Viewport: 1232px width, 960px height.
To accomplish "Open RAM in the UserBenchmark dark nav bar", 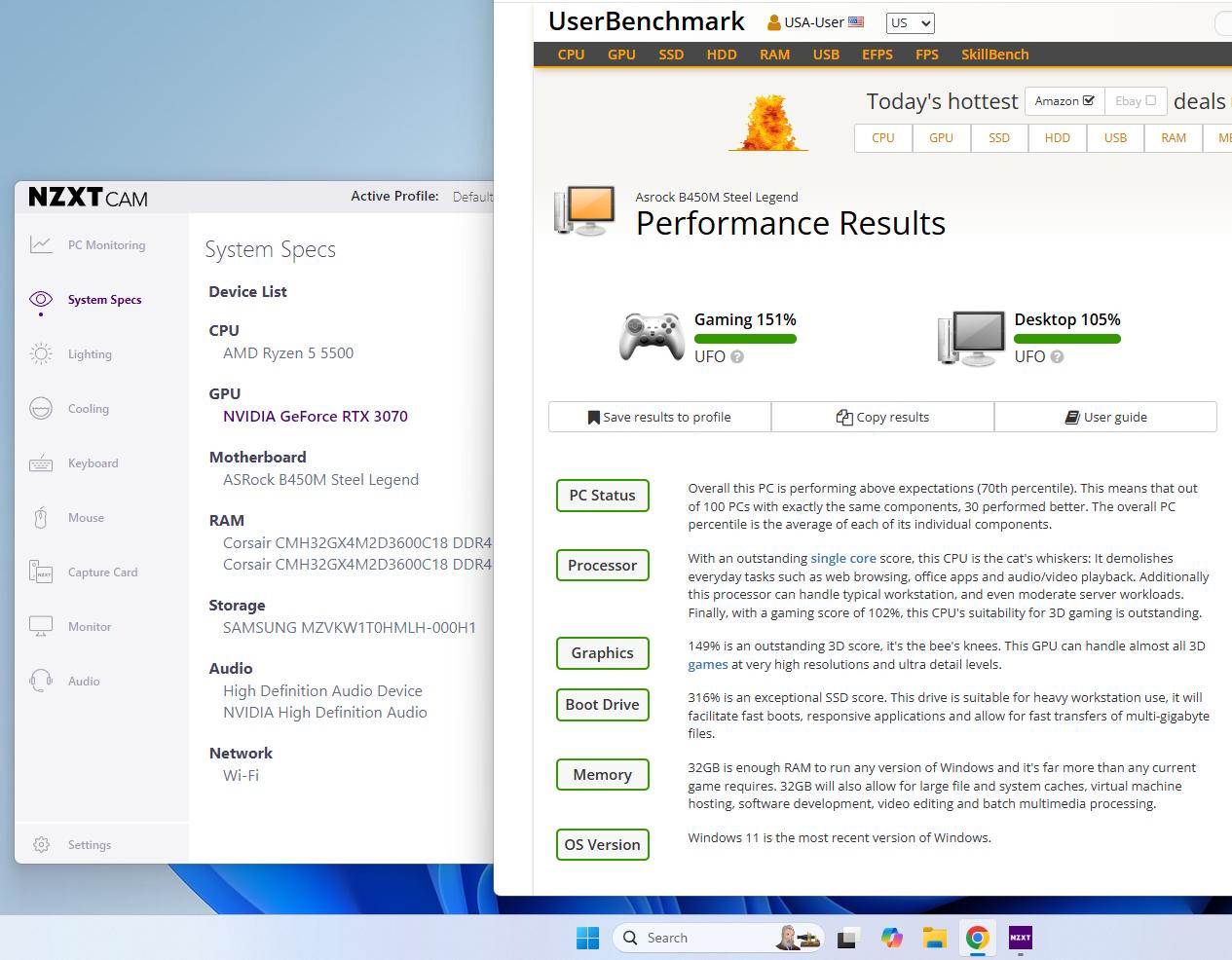I will 775,55.
